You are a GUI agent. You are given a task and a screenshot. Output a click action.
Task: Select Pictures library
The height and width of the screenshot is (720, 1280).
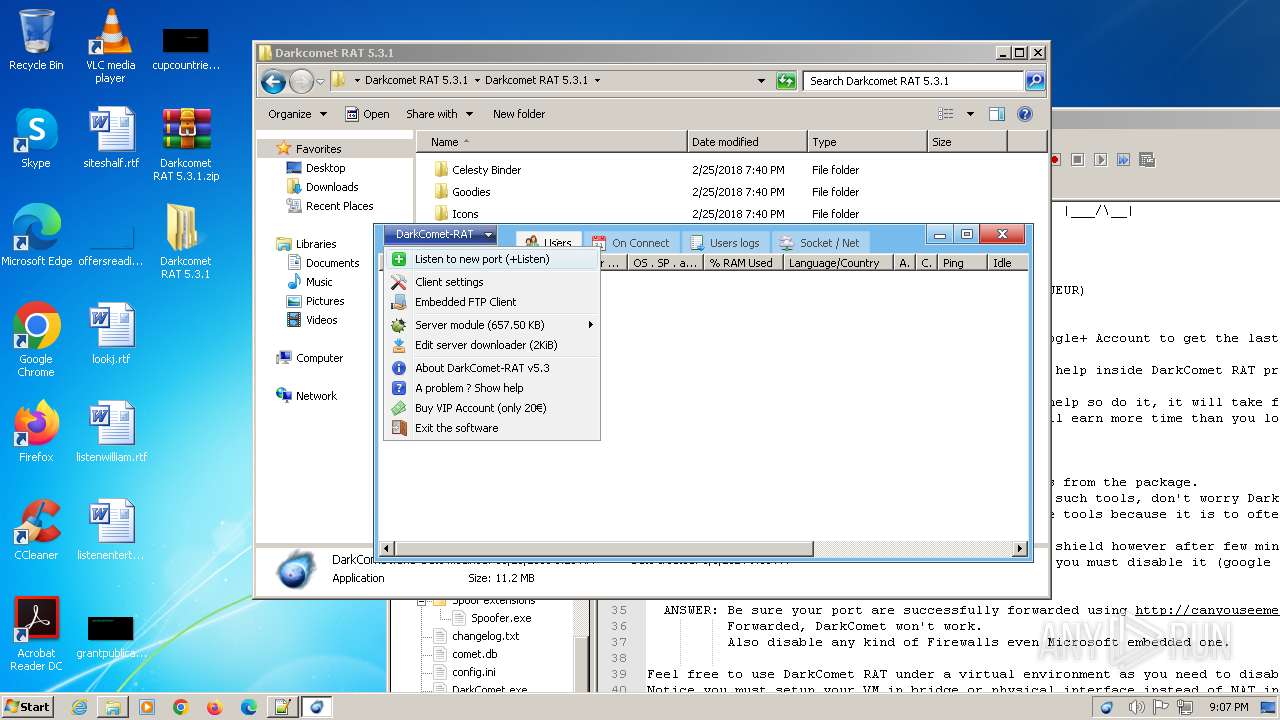click(x=325, y=301)
